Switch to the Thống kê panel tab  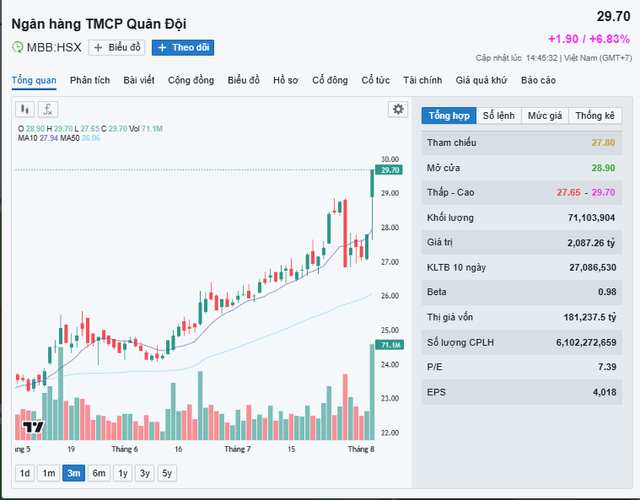click(x=595, y=116)
